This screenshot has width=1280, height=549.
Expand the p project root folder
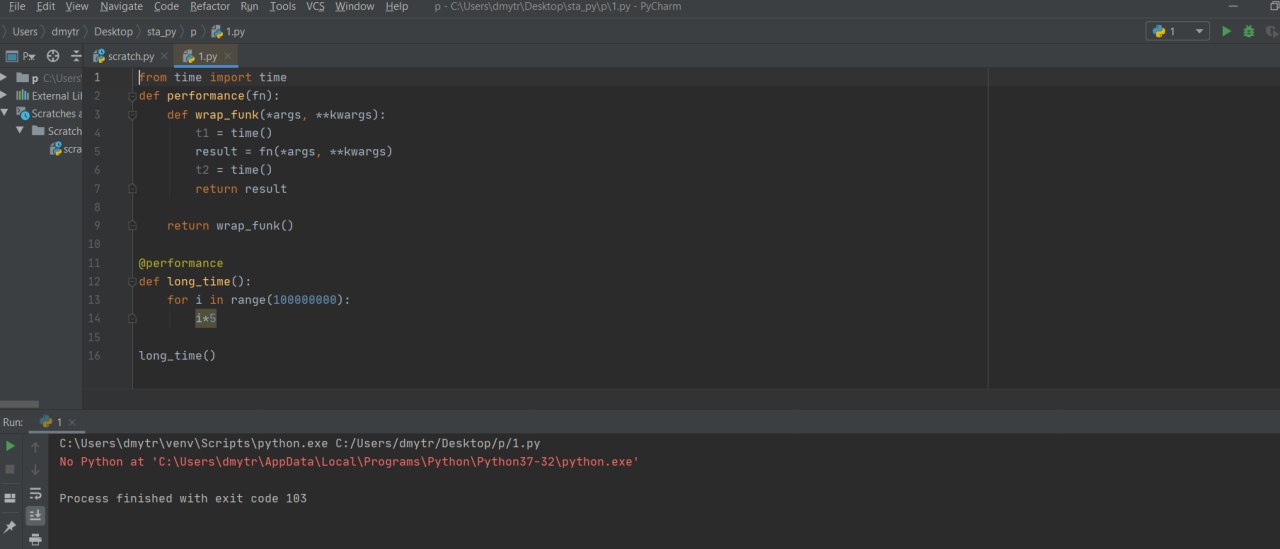[5, 77]
